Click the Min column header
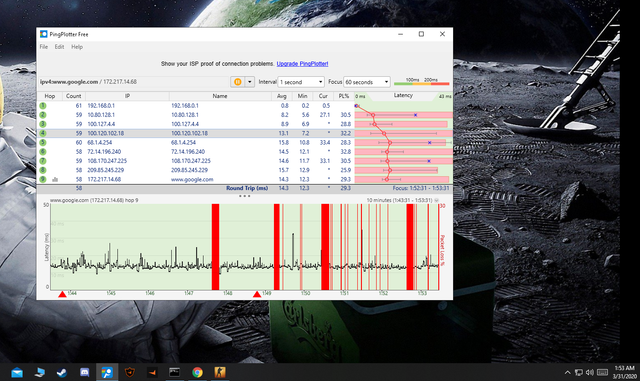Screen dimensions: 640x381 coord(302,96)
